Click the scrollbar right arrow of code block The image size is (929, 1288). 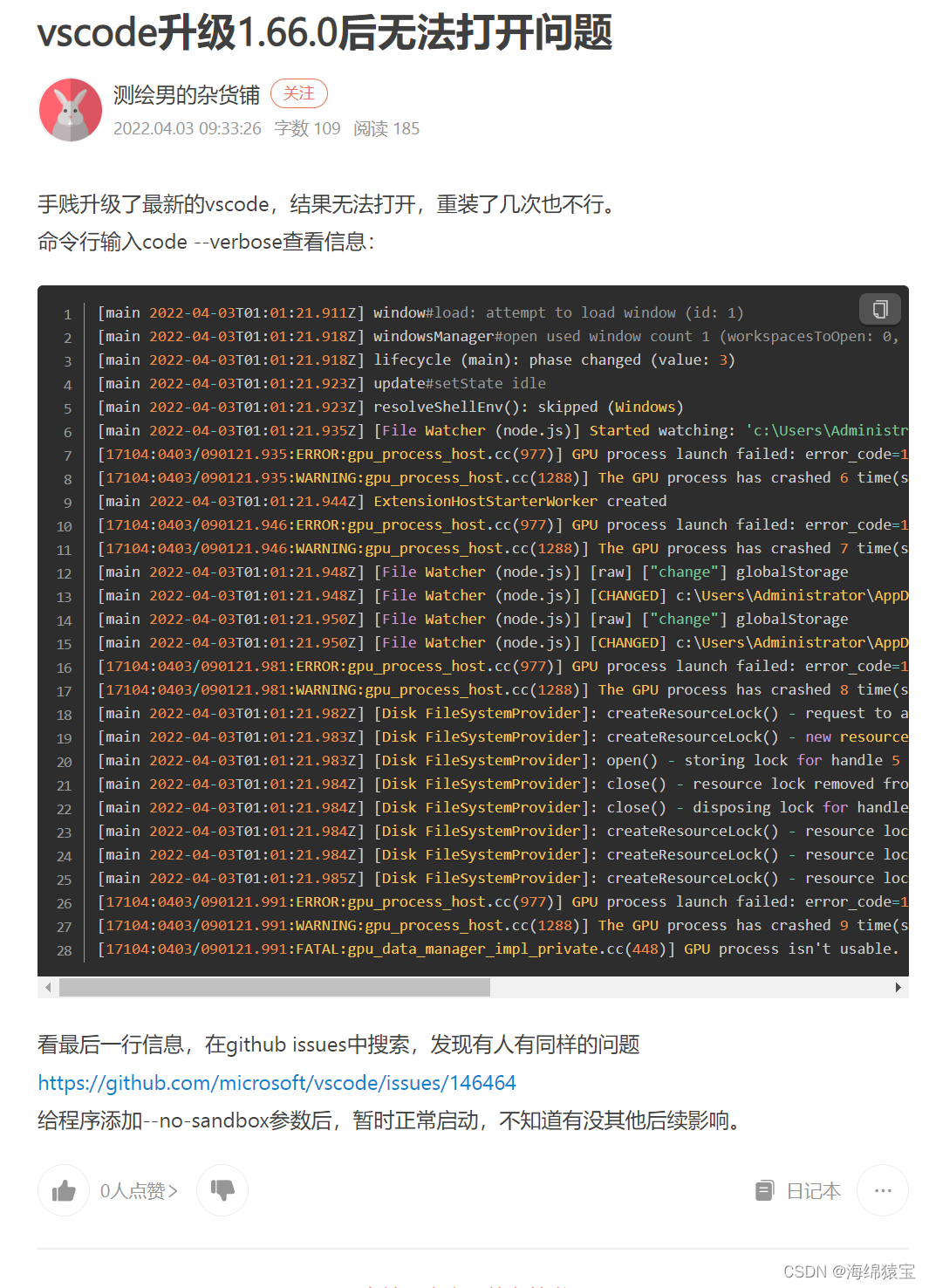pyautogui.click(x=898, y=987)
